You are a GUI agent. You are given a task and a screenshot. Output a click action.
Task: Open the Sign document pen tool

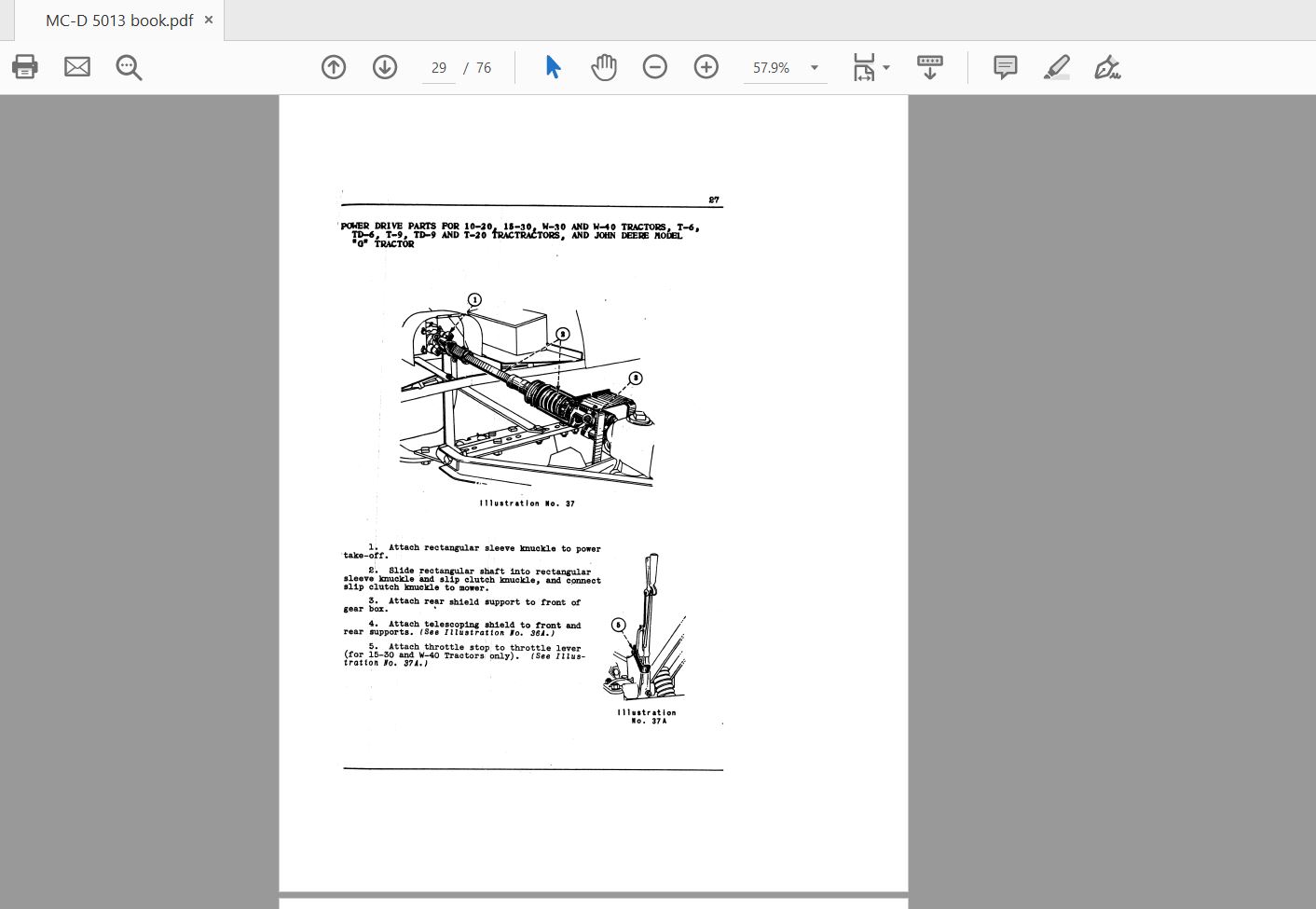coord(1107,67)
